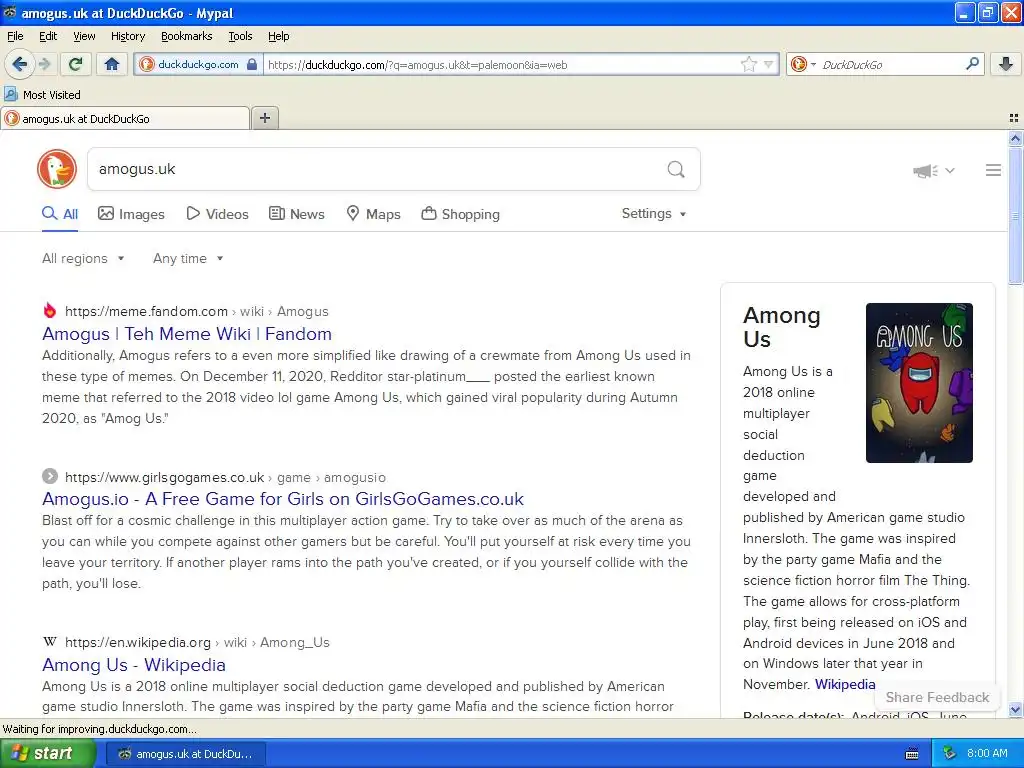The width and height of the screenshot is (1024, 768).
Task: Click the www.girlsgogames.co.uk result URL
Action: [x=165, y=477]
